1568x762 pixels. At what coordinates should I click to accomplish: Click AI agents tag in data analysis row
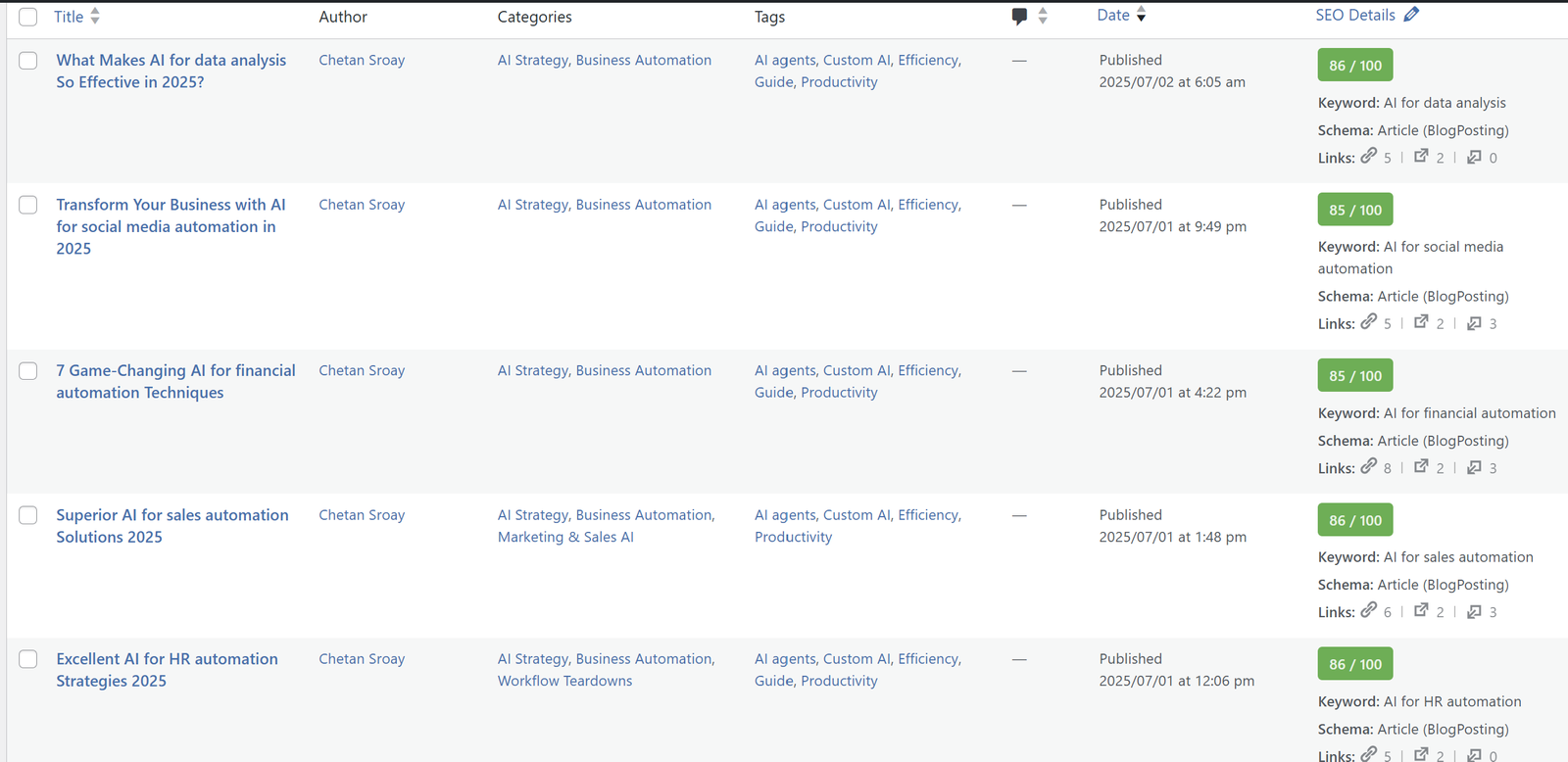784,61
